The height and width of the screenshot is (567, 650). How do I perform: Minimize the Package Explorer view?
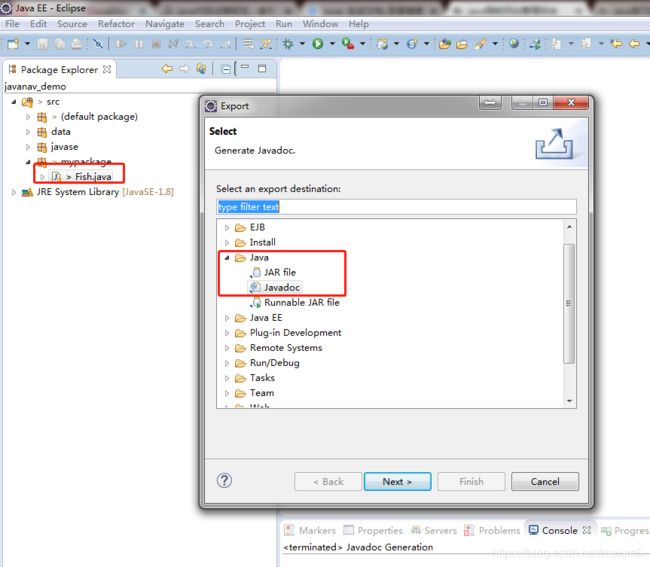pos(245,67)
